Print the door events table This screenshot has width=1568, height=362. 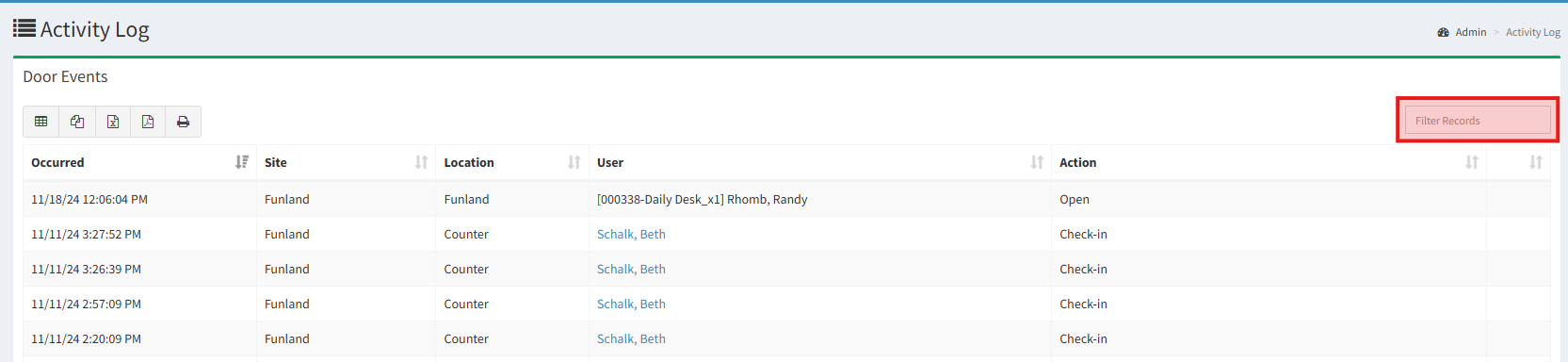click(x=184, y=122)
